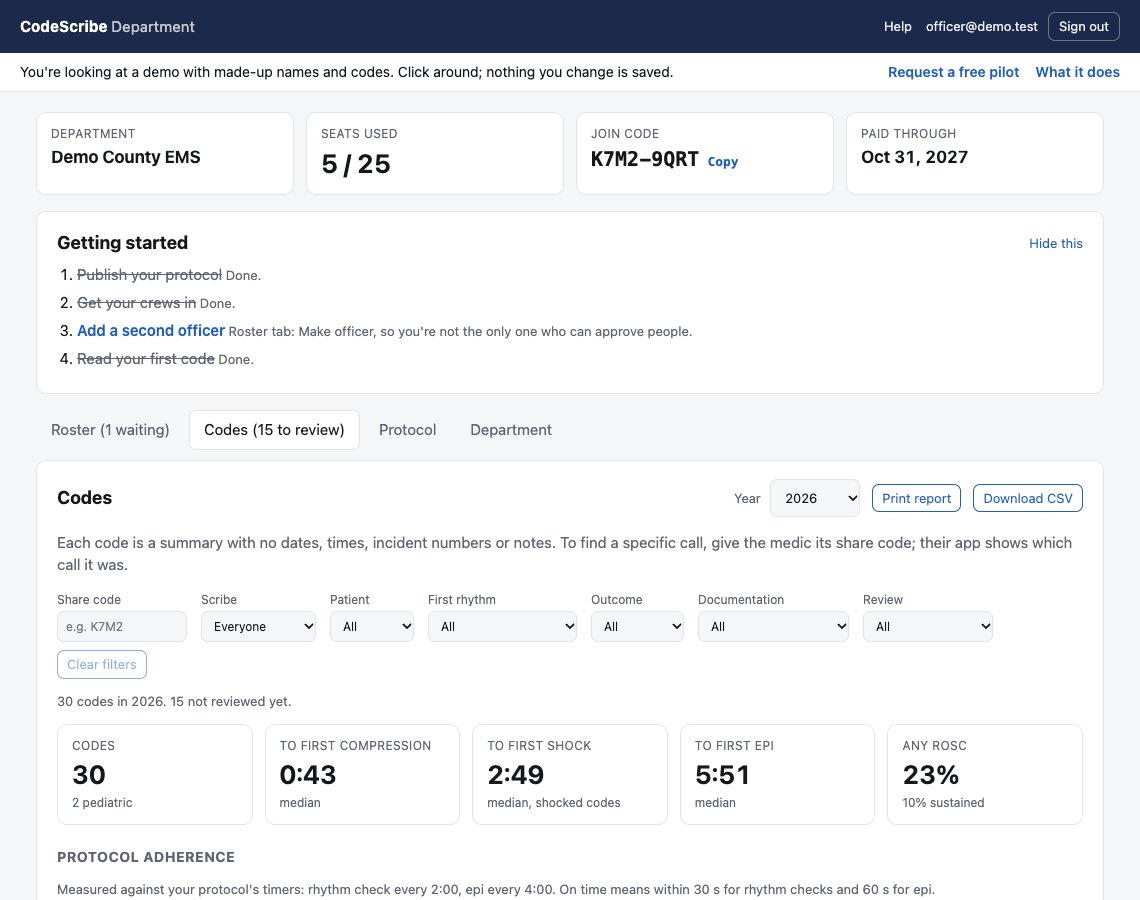This screenshot has height=900, width=1140.
Task: Hide the Getting started panel
Action: coord(1056,244)
